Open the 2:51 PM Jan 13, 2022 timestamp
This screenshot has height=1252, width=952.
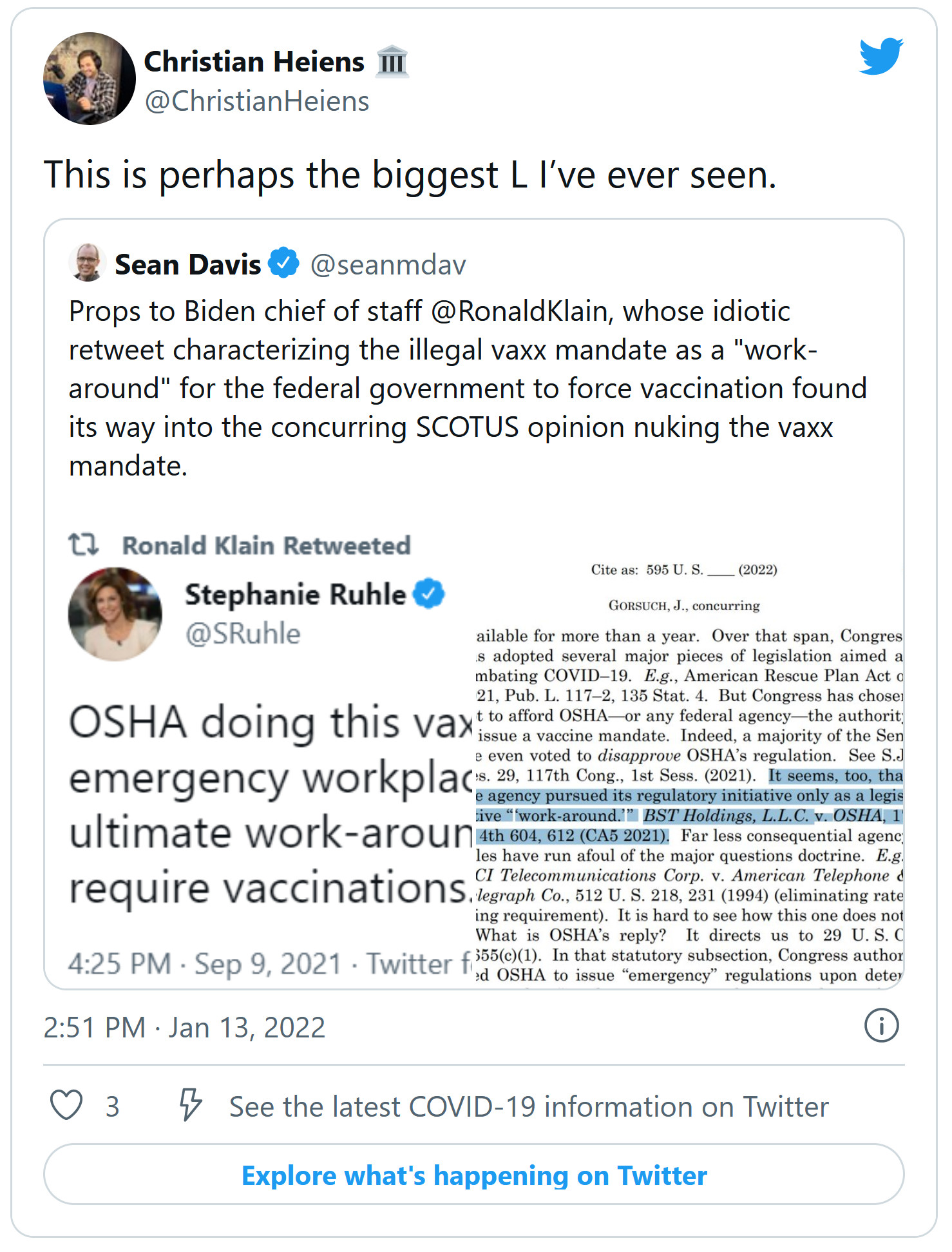tap(184, 1028)
